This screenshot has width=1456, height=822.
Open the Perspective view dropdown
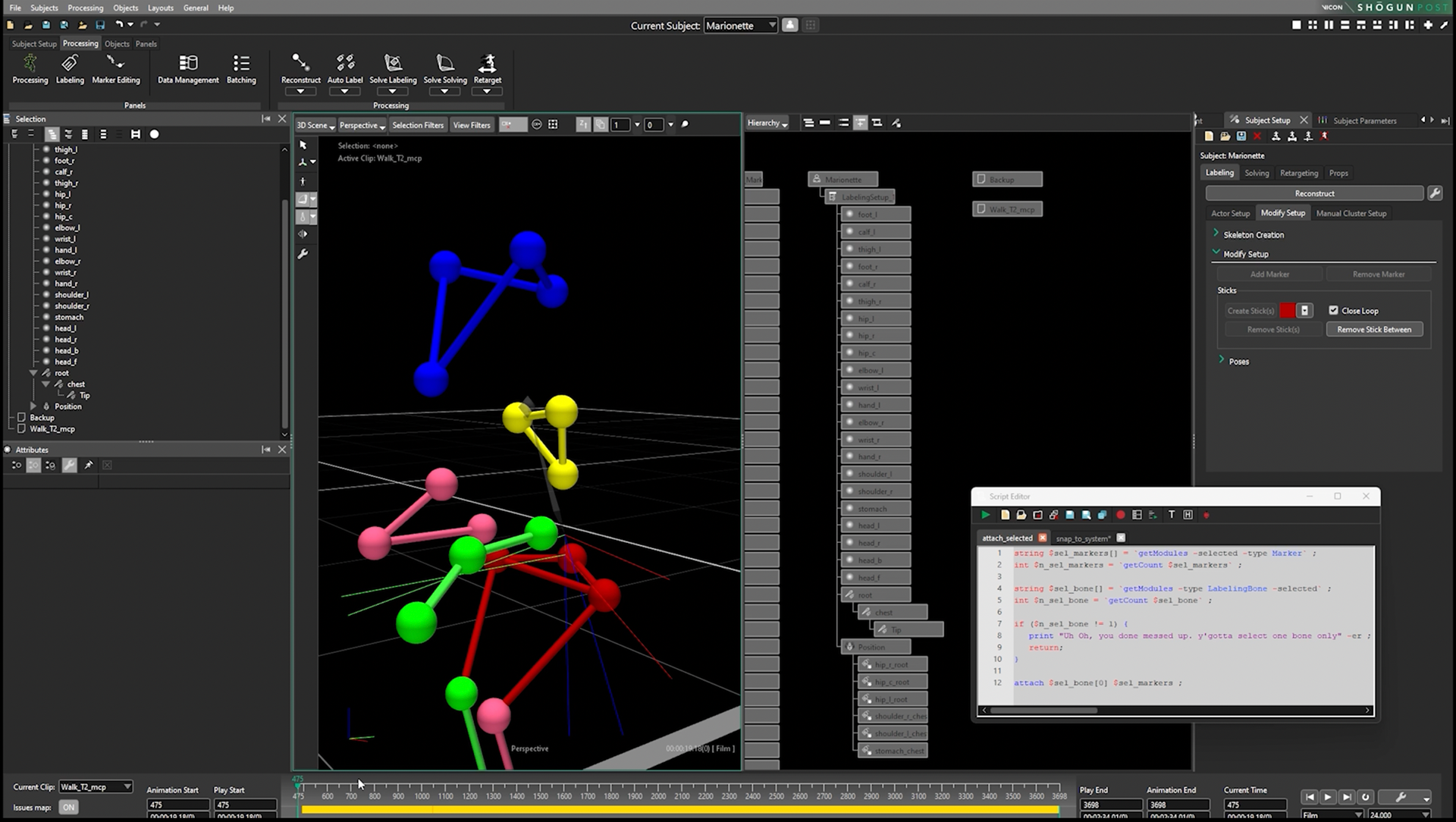[362, 125]
